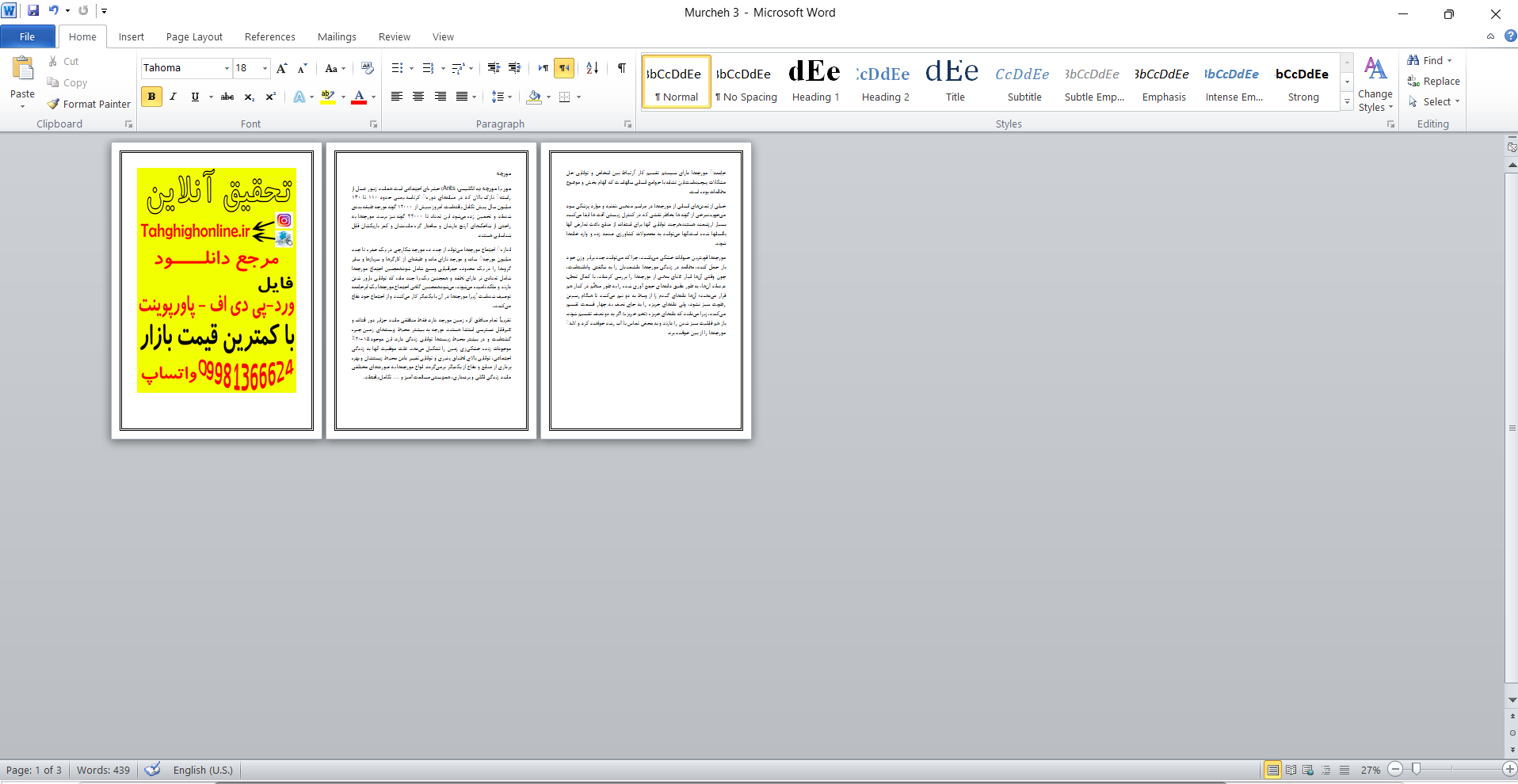This screenshot has width=1518, height=784.
Task: Decrease paragraph indent
Action: pos(494,68)
